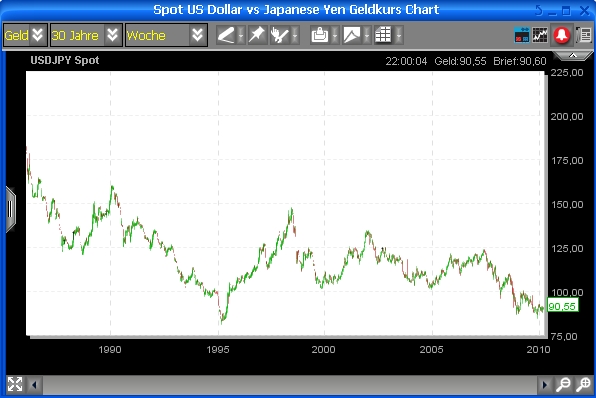The height and width of the screenshot is (398, 596).
Task: Click the 1995 axis label
Action: point(218,349)
